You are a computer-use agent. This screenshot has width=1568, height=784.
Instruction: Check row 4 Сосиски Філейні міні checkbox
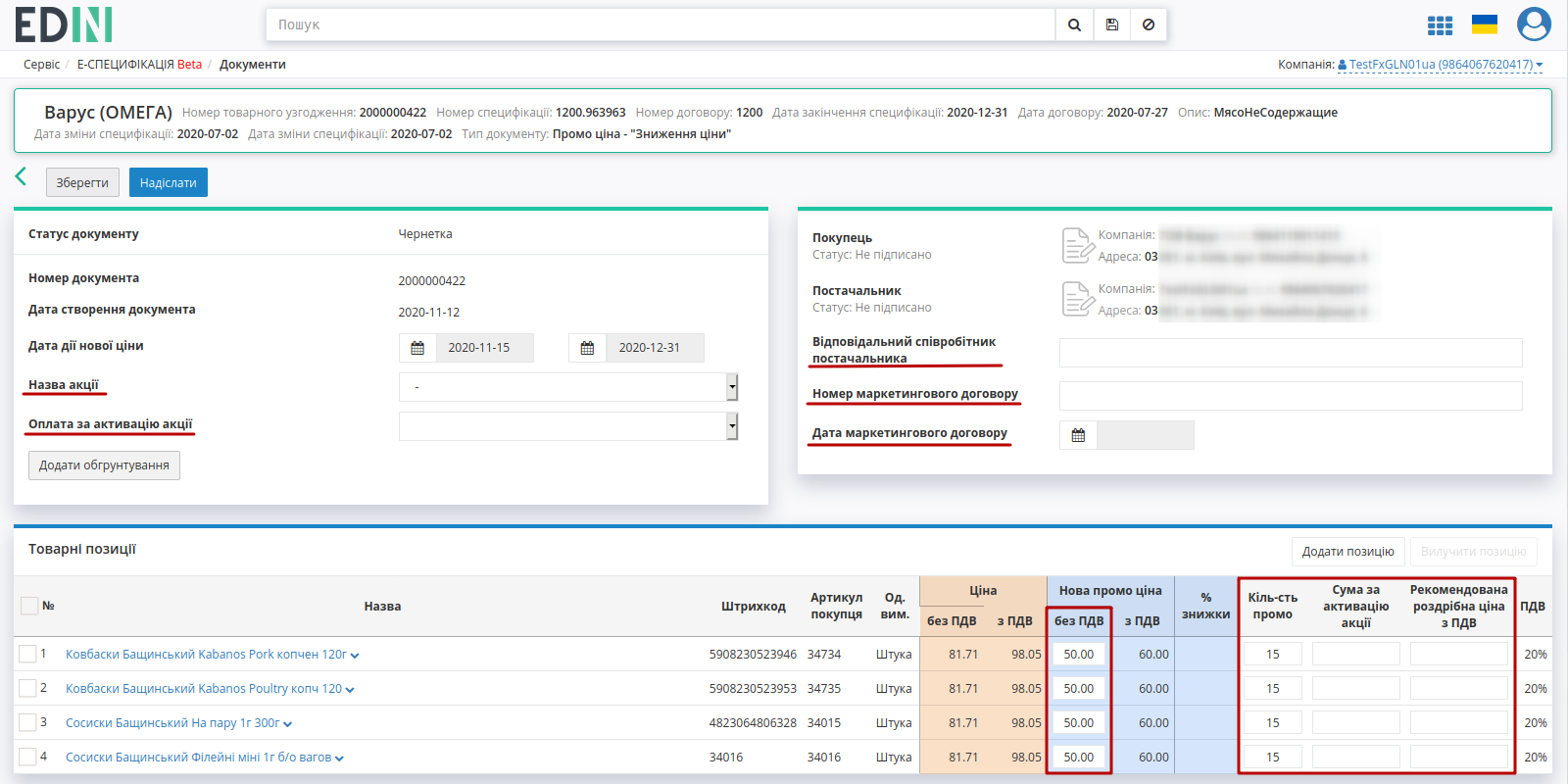(x=27, y=757)
